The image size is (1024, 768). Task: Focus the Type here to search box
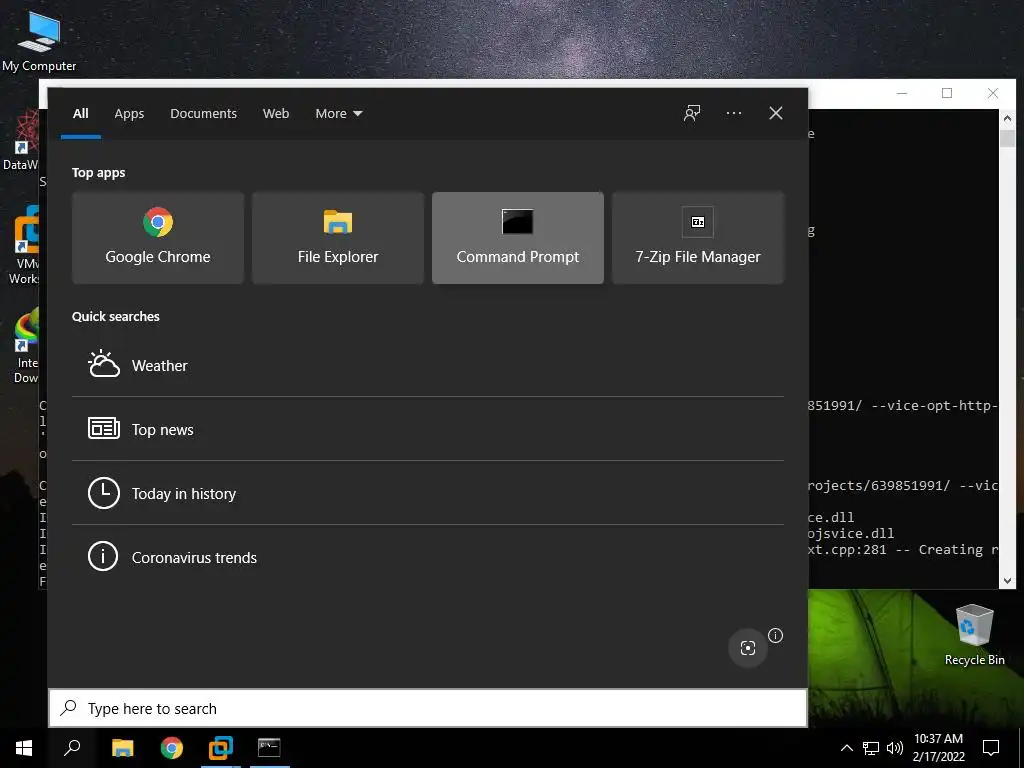(x=428, y=708)
